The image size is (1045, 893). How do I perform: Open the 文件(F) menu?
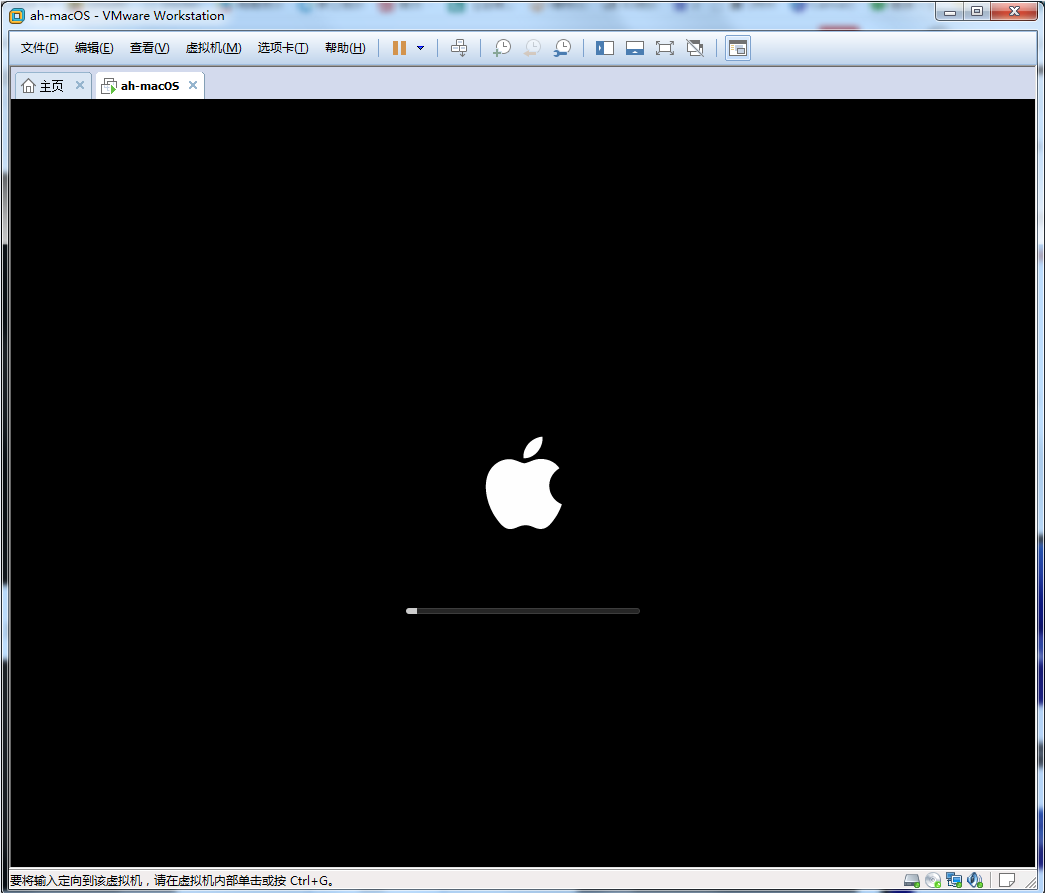tap(40, 48)
